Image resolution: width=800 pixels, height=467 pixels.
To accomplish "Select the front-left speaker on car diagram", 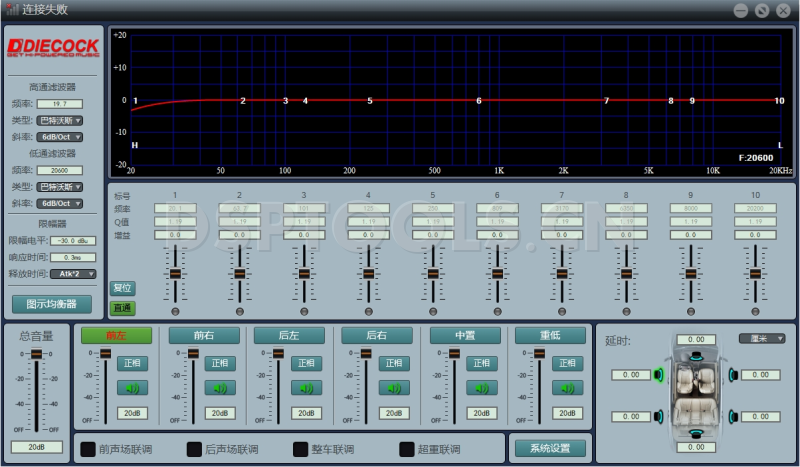I will 660,375.
